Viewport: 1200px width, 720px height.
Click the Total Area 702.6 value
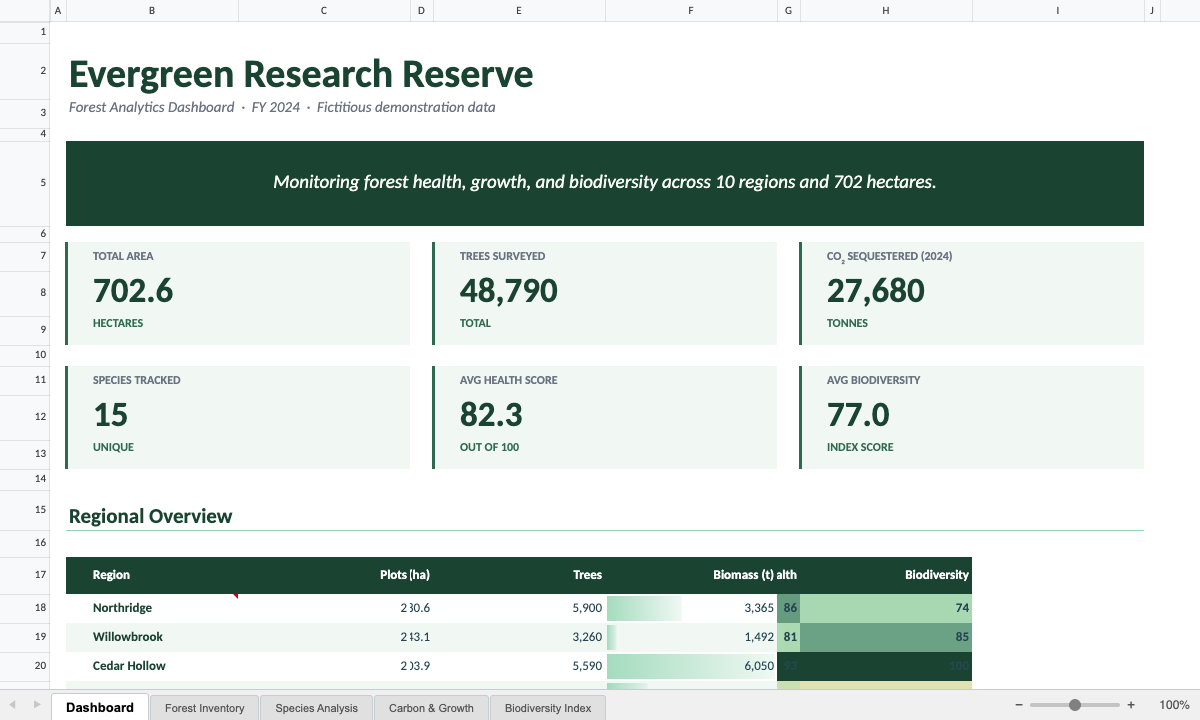[133, 291]
